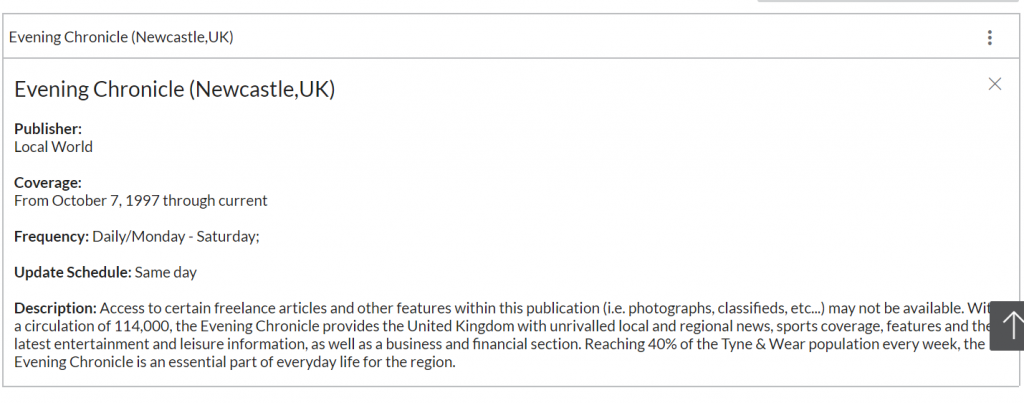Close the Evening Chronicle details panel
Image resolution: width=1024 pixels, height=403 pixels.
tap(994, 84)
